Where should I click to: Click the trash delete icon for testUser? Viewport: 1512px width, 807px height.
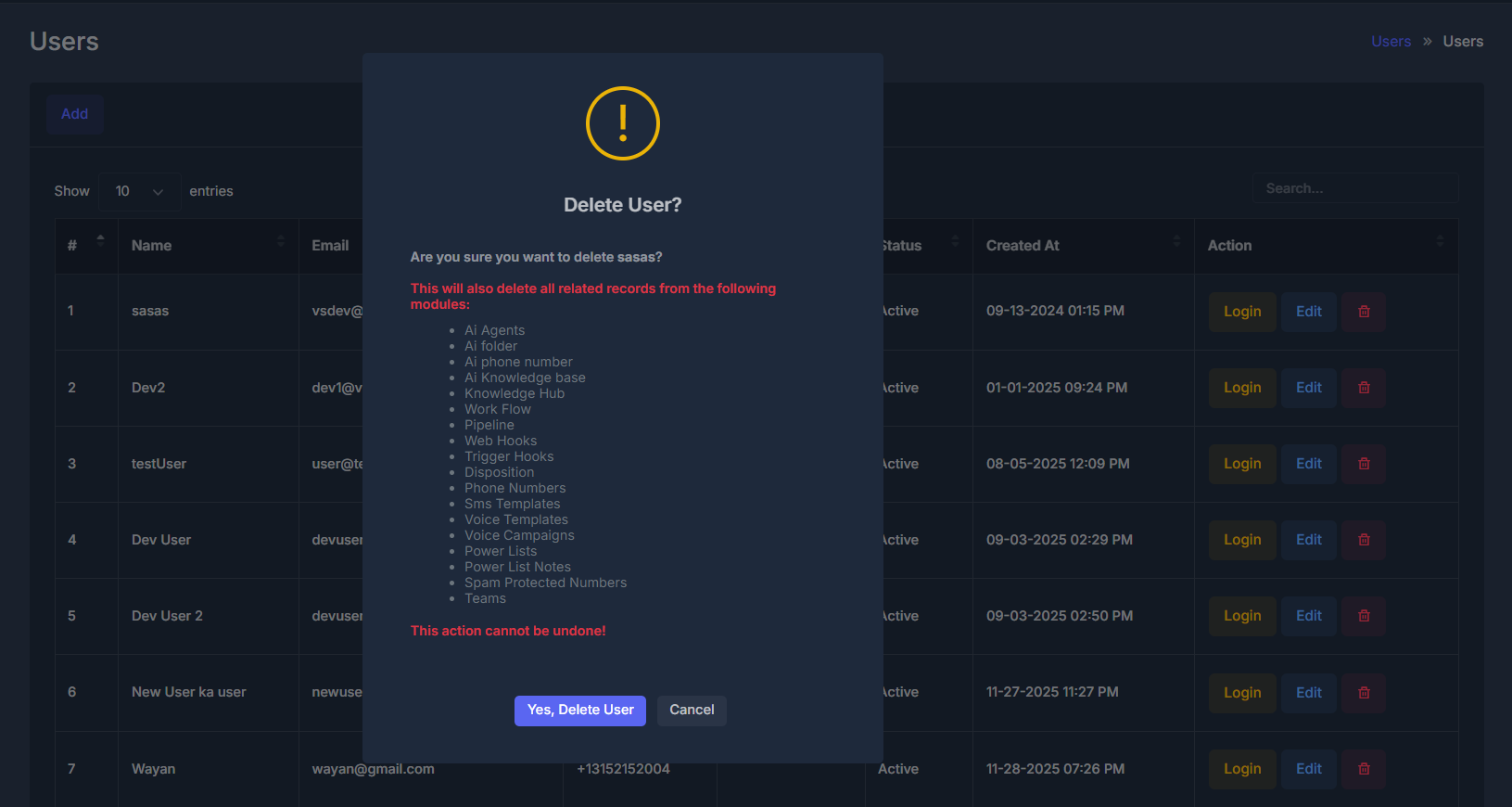pos(1364,464)
